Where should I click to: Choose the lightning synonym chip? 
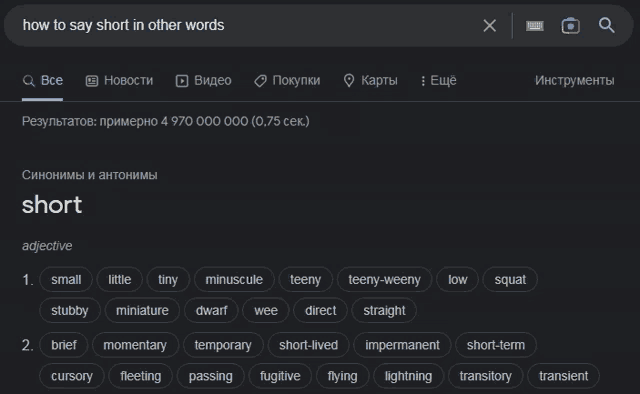point(408,376)
